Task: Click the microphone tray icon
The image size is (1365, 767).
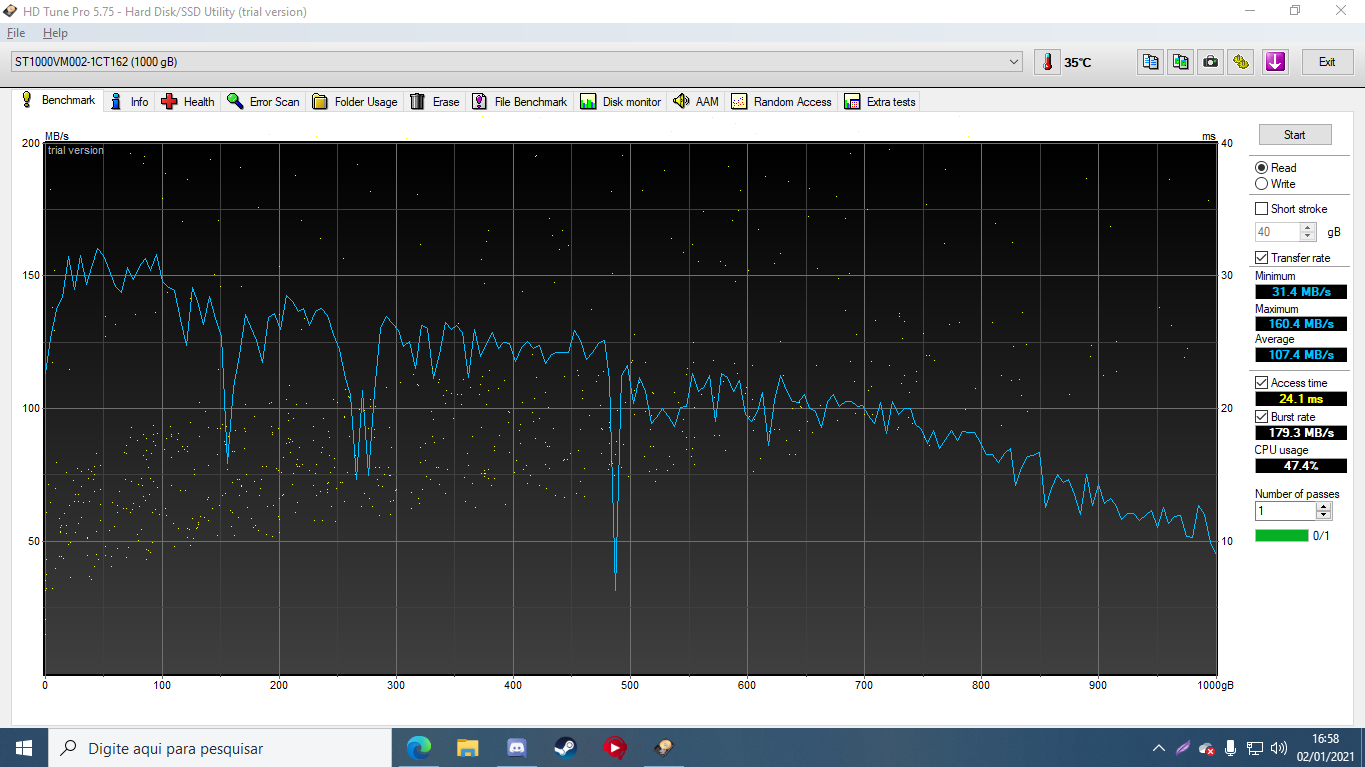Action: 1230,748
